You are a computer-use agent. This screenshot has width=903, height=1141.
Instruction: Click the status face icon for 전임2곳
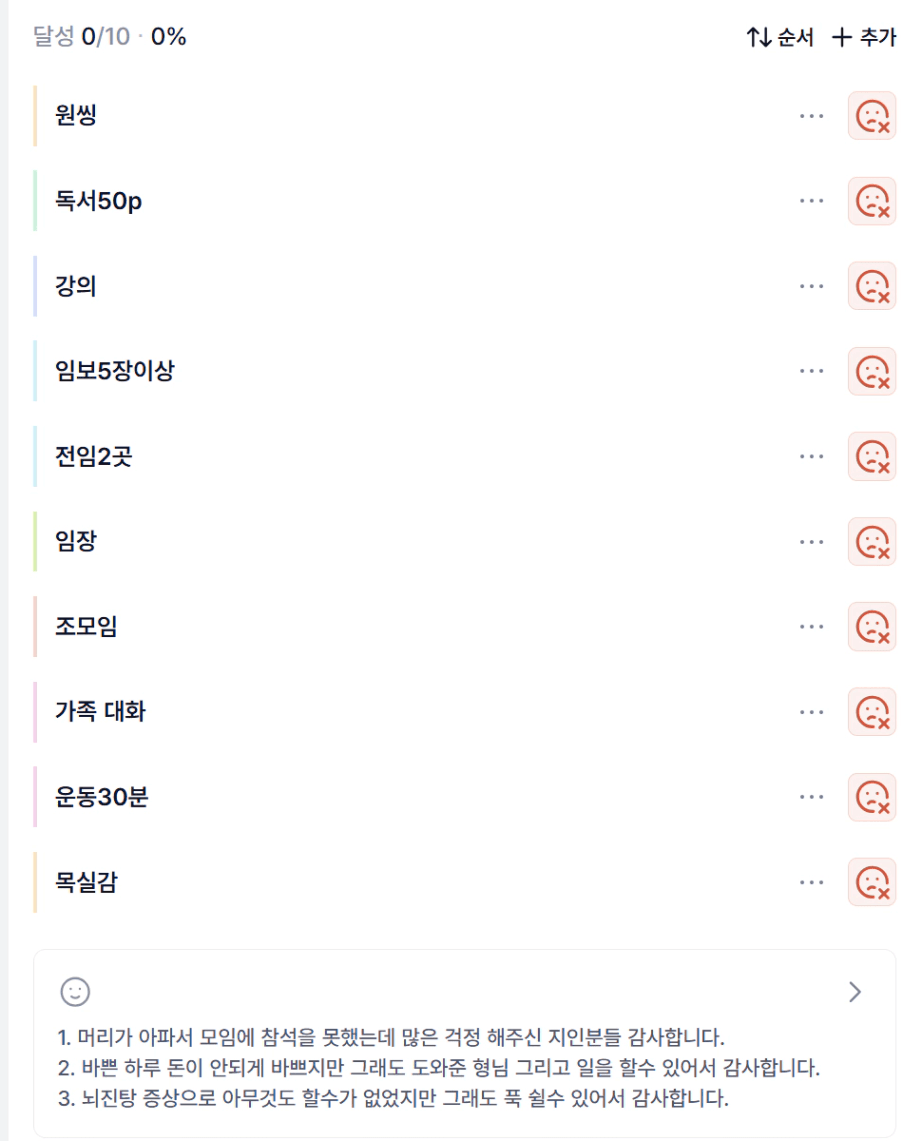[871, 456]
